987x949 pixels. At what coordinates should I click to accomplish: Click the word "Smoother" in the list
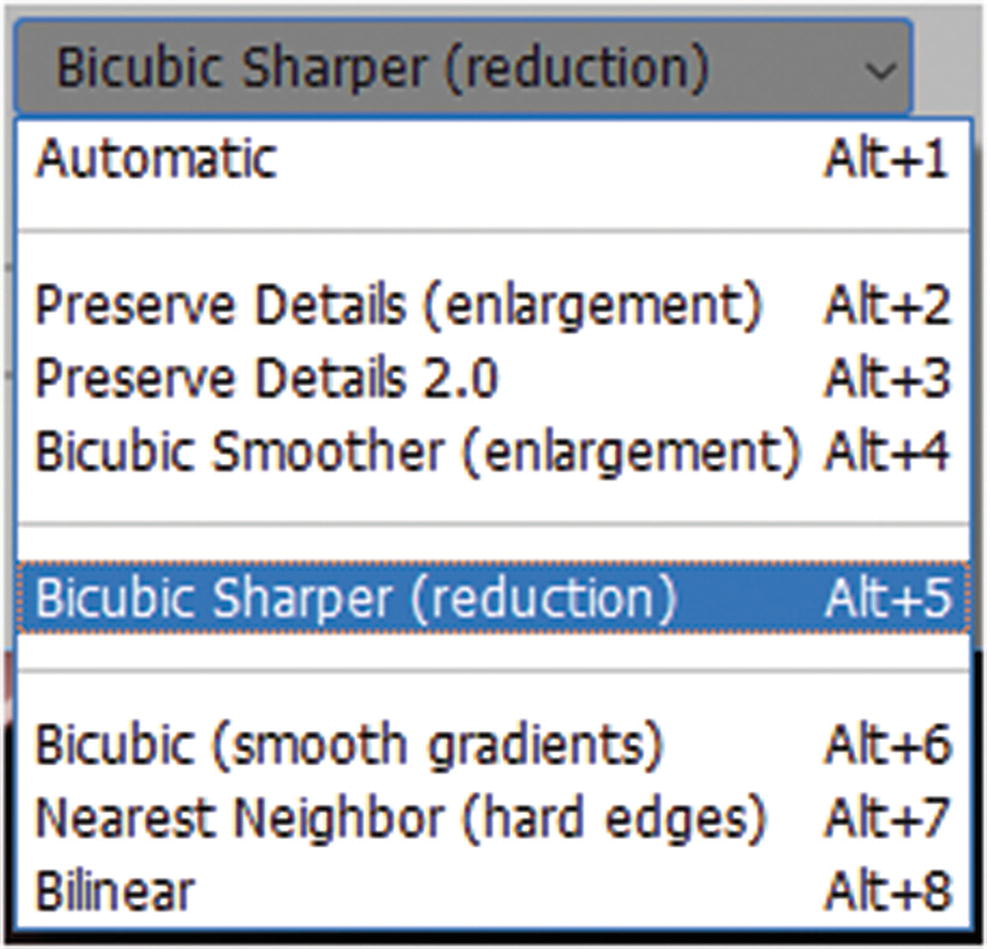click(325, 452)
